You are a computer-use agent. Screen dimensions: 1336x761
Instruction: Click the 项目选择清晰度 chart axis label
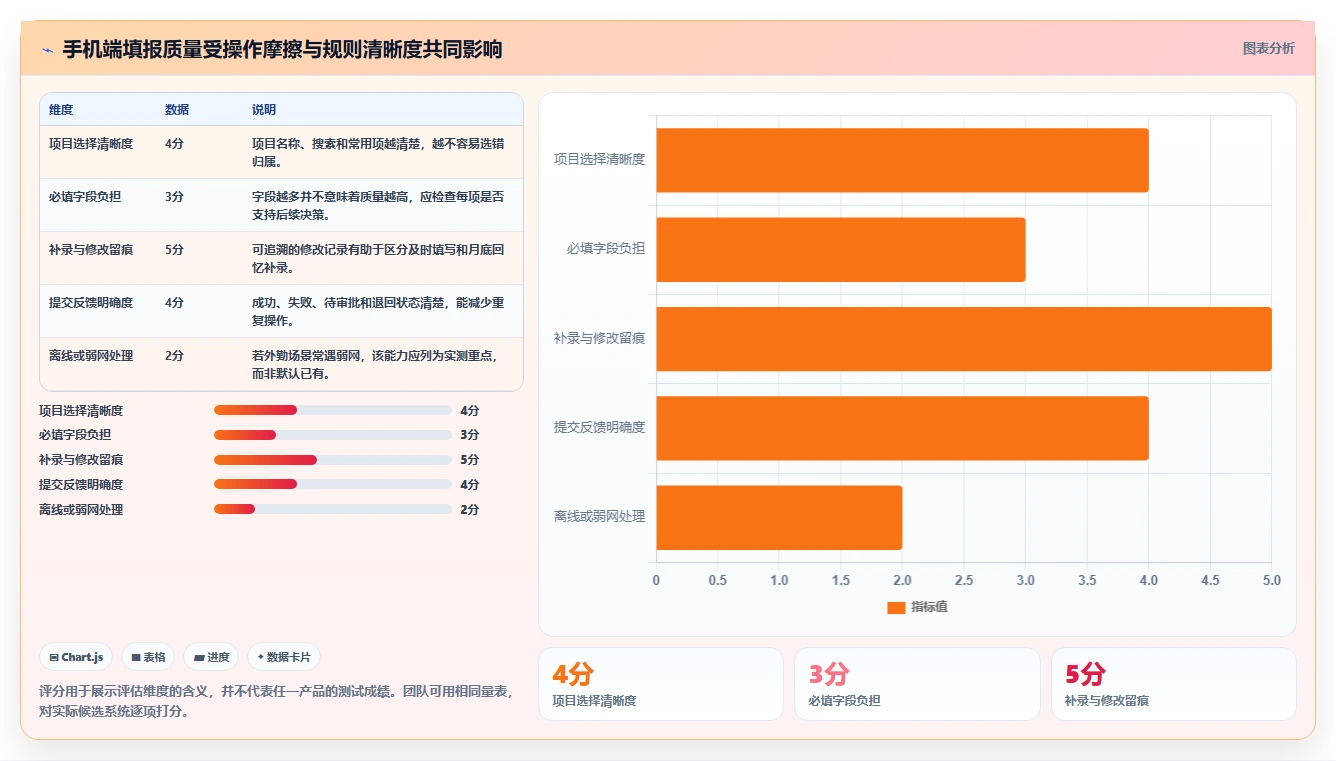599,159
